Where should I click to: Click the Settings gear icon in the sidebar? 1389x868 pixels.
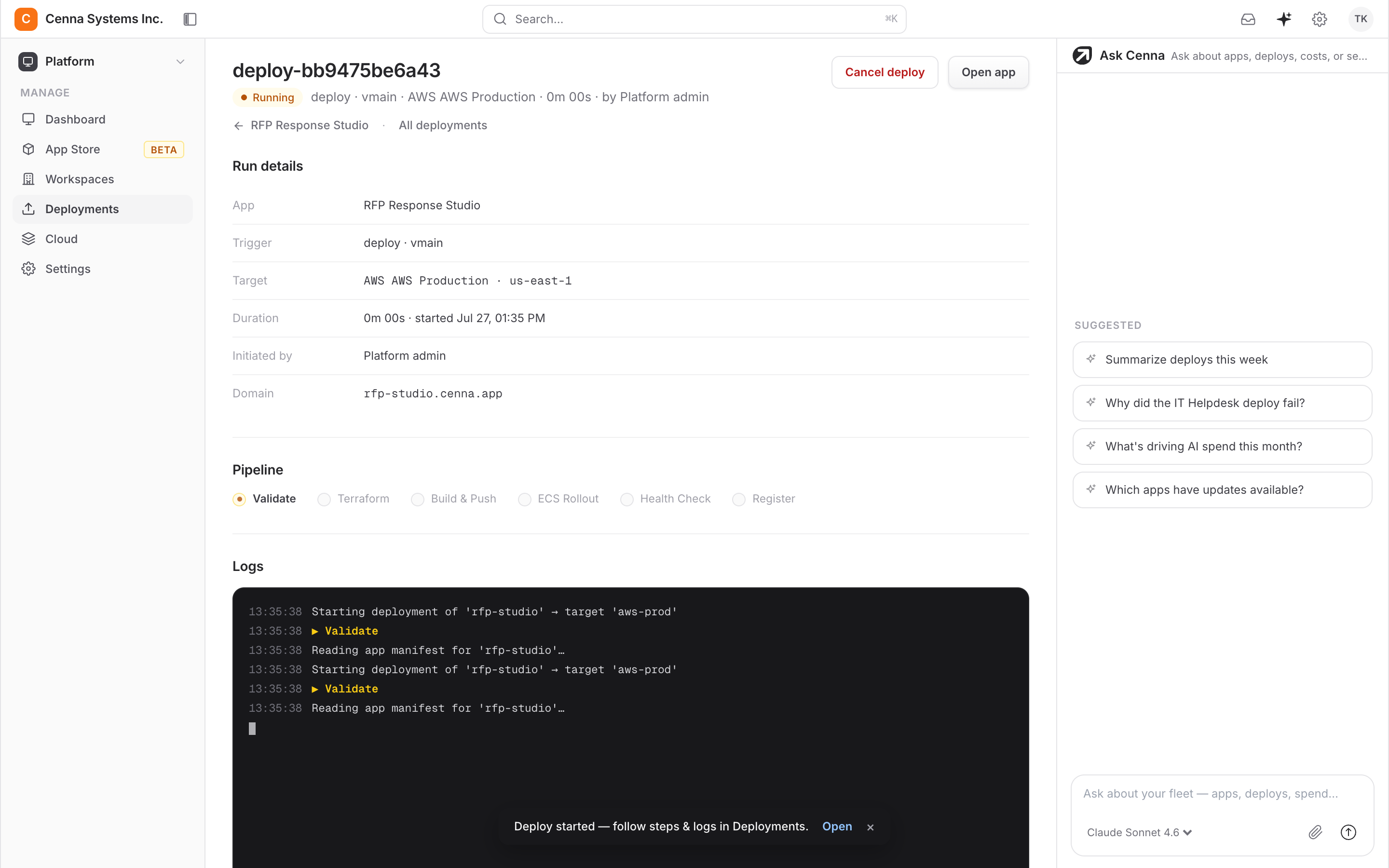pos(28,269)
